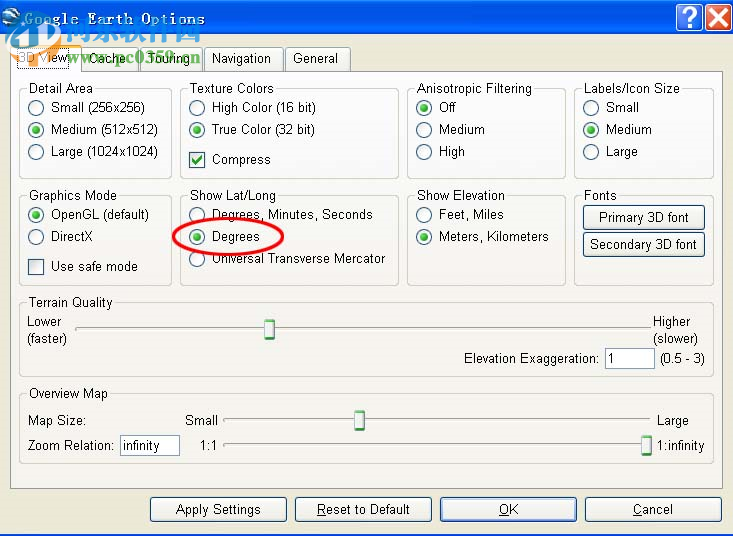Switch to the General tab
The width and height of the screenshot is (733, 536).
click(x=317, y=59)
